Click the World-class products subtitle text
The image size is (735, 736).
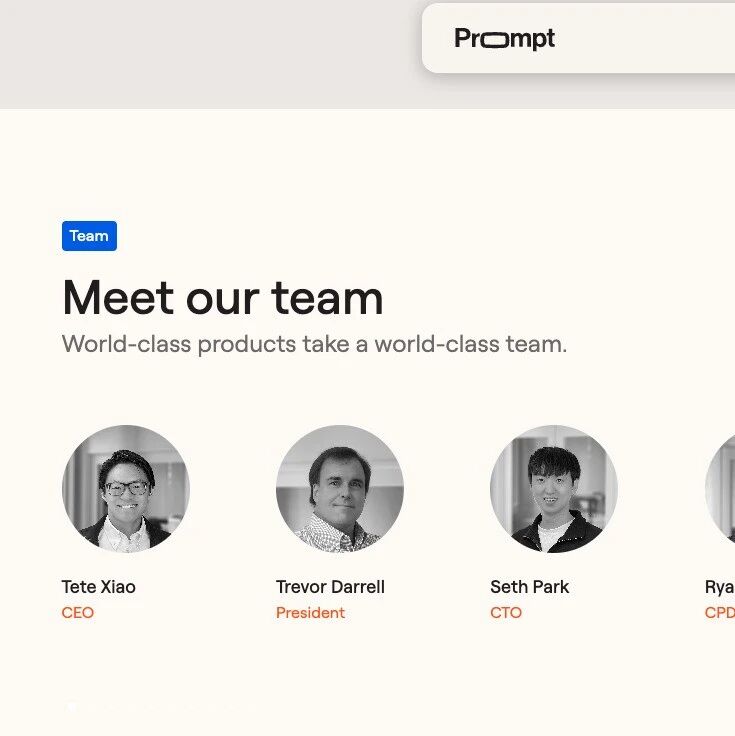tap(314, 344)
